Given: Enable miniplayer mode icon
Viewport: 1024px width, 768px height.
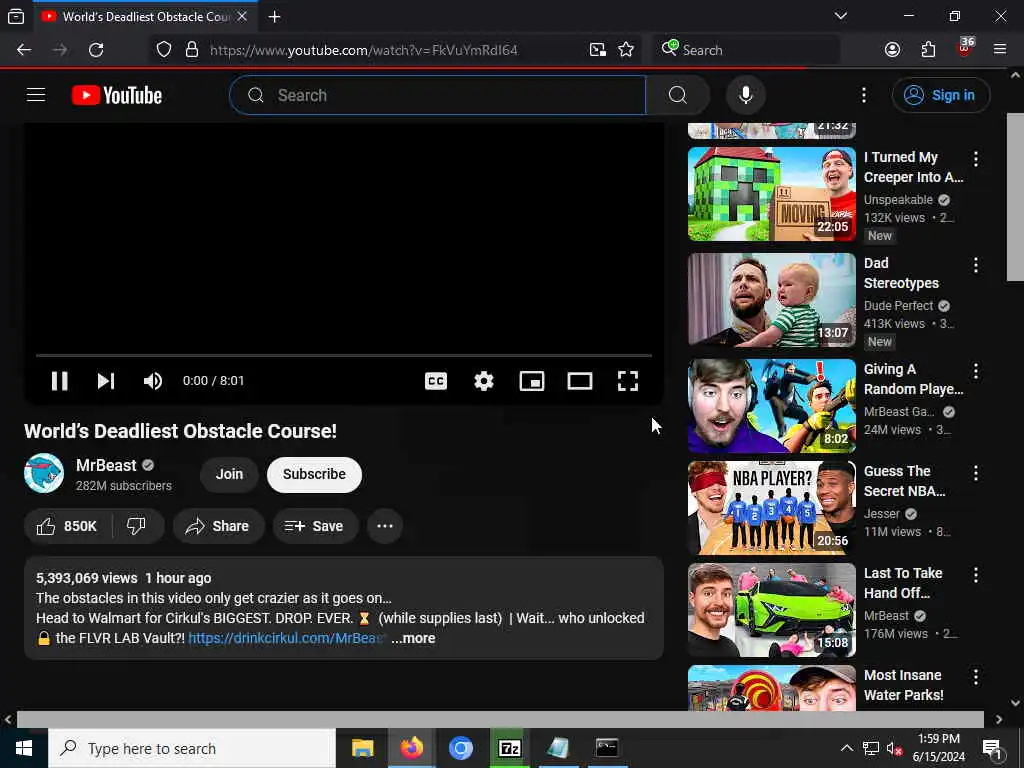Looking at the screenshot, I should pyautogui.click(x=532, y=381).
